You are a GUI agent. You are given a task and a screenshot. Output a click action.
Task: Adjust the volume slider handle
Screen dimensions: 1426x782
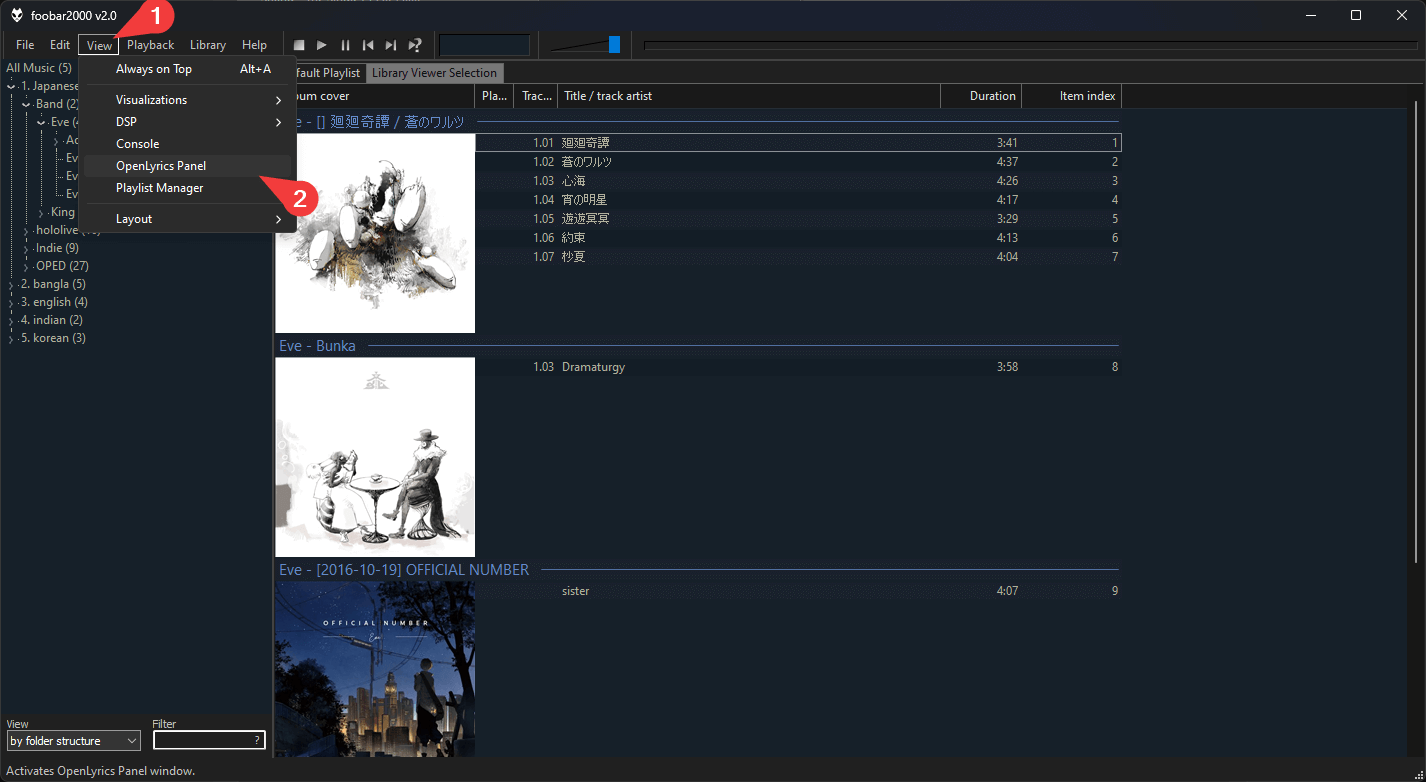tap(614, 44)
